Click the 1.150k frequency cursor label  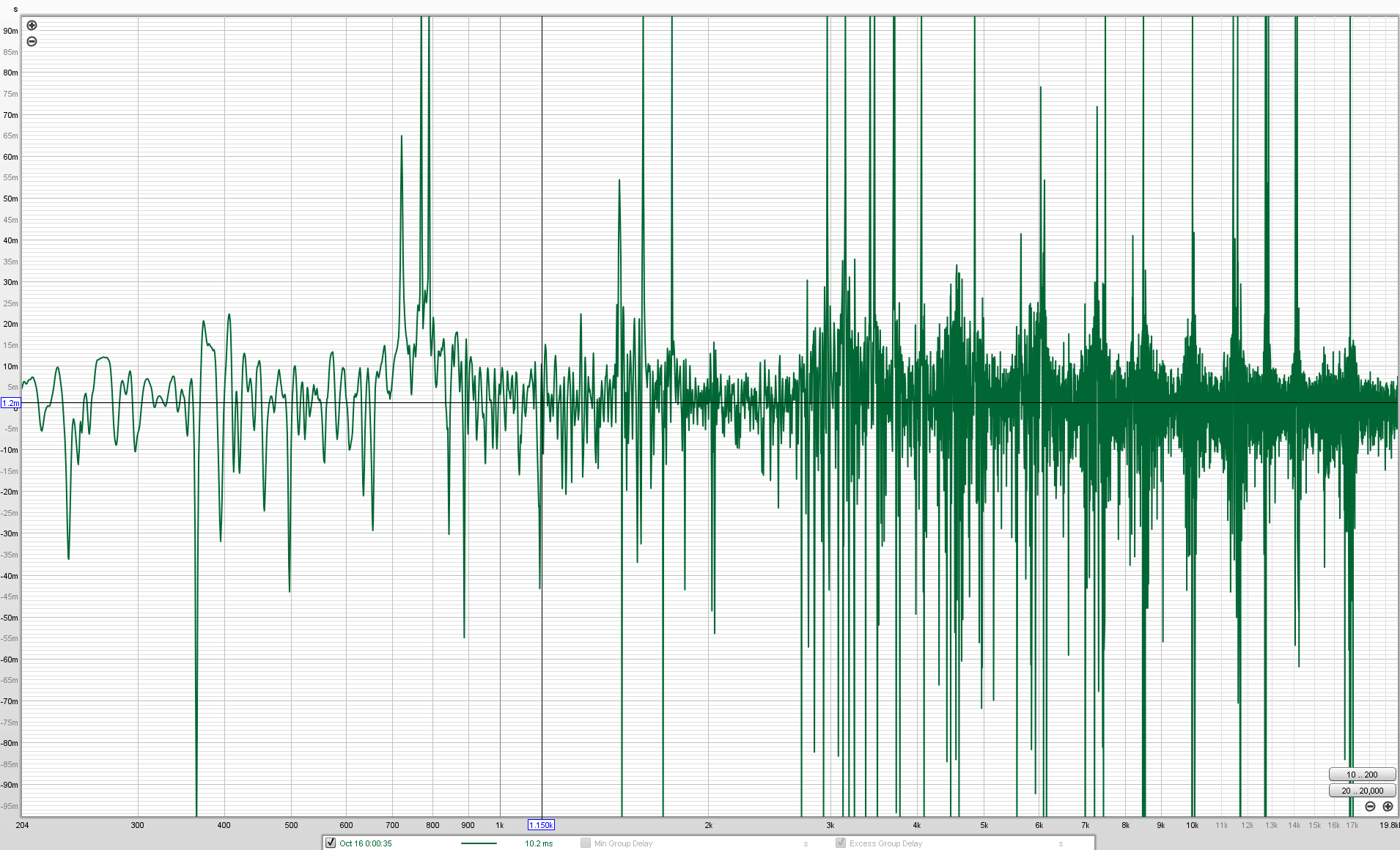point(541,825)
